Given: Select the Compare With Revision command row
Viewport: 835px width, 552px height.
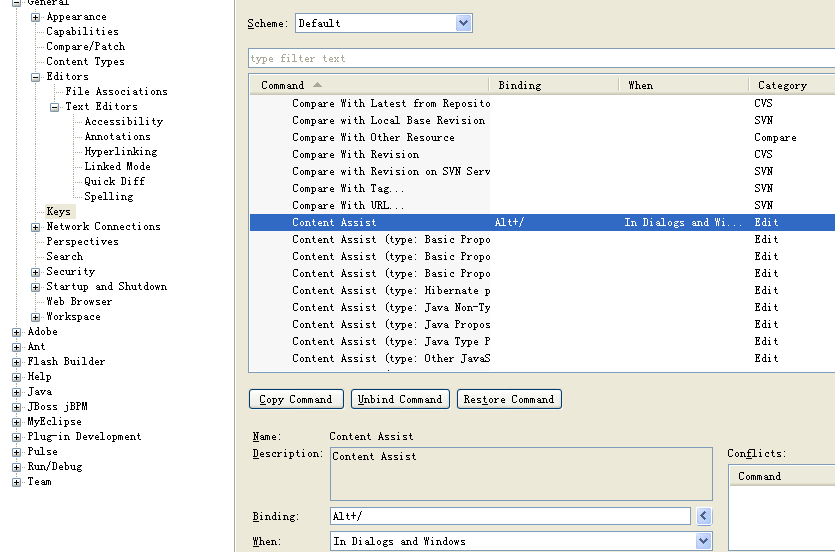Looking at the screenshot, I should pos(355,155).
